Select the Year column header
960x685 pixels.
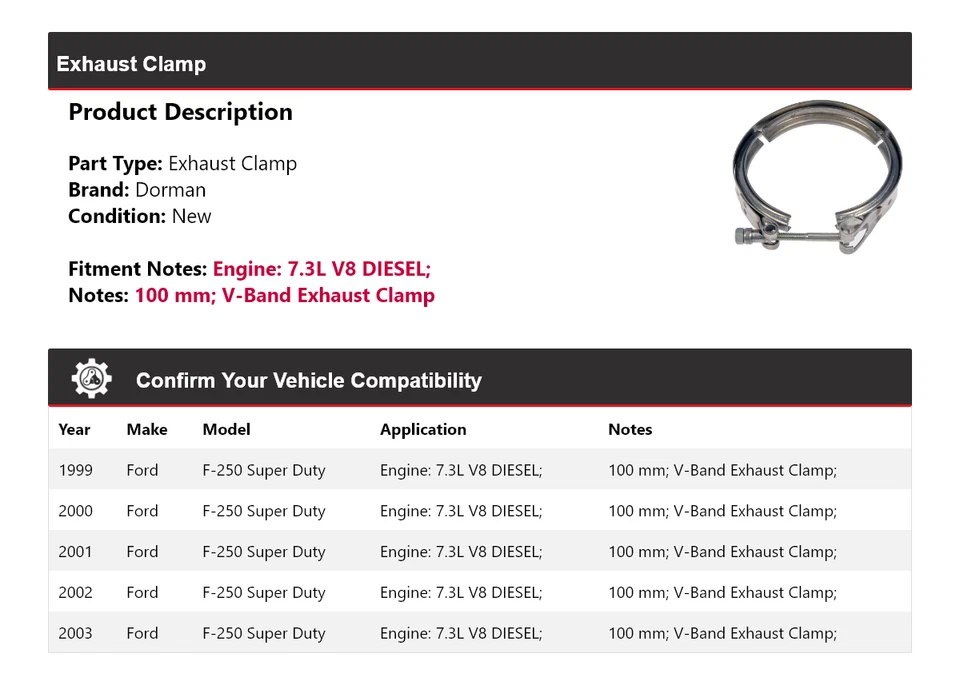click(x=74, y=429)
